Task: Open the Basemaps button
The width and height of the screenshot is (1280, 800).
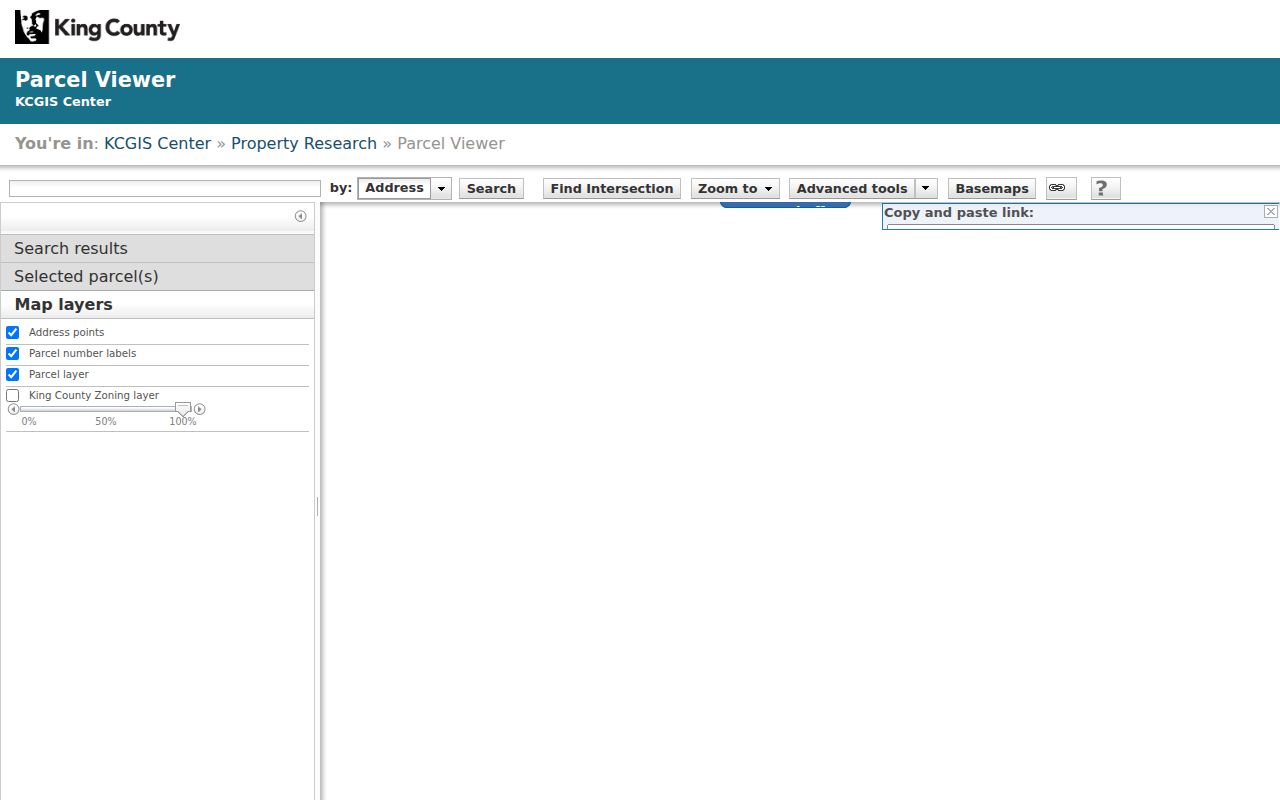Action: [x=992, y=188]
